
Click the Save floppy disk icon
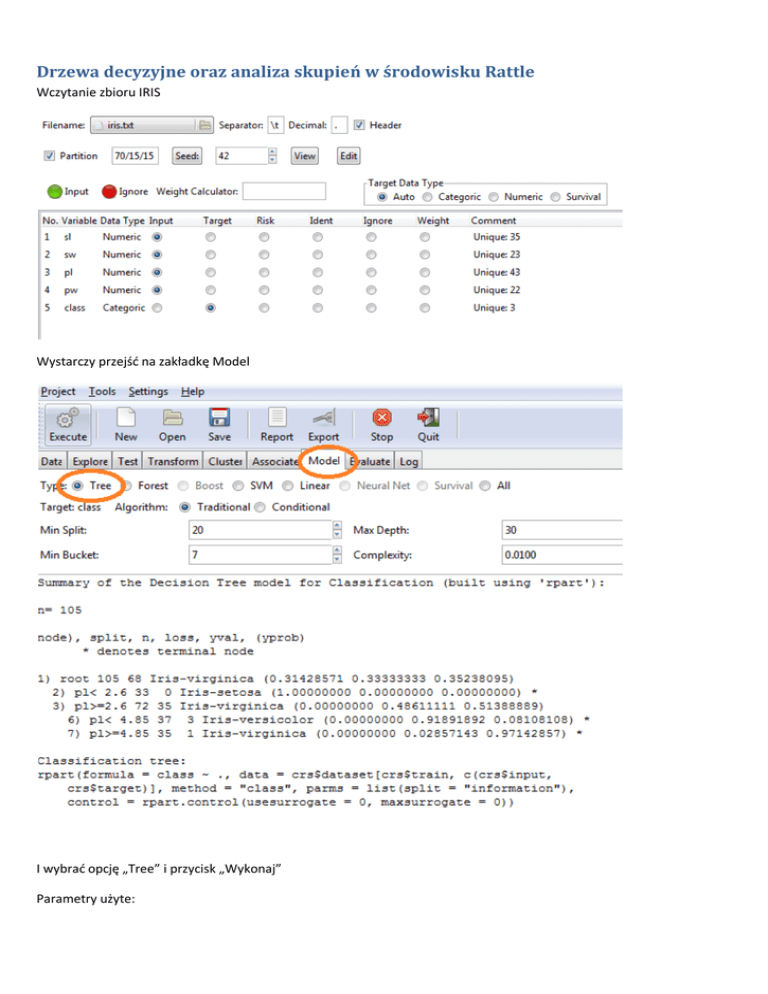point(220,417)
